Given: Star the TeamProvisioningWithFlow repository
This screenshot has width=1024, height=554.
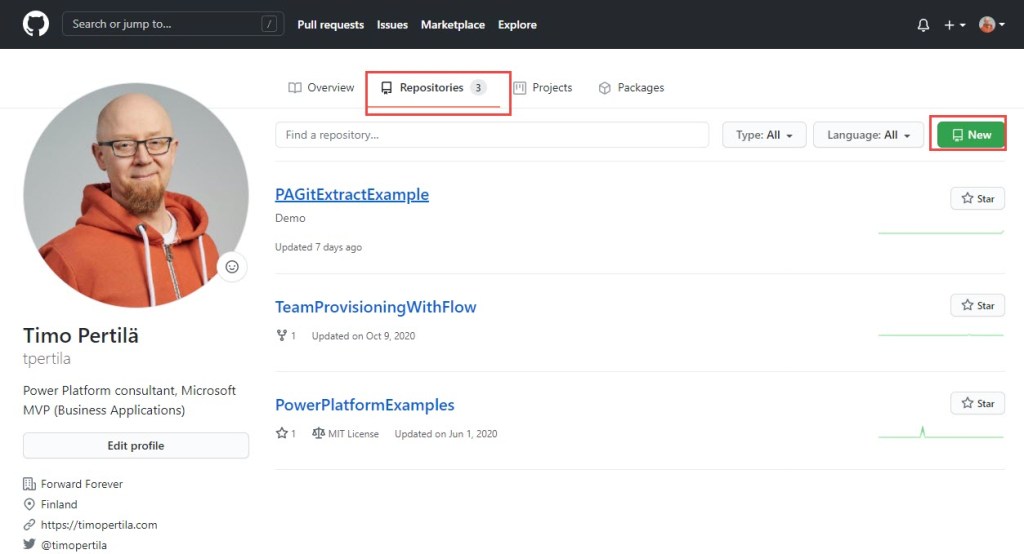Looking at the screenshot, I should (977, 306).
